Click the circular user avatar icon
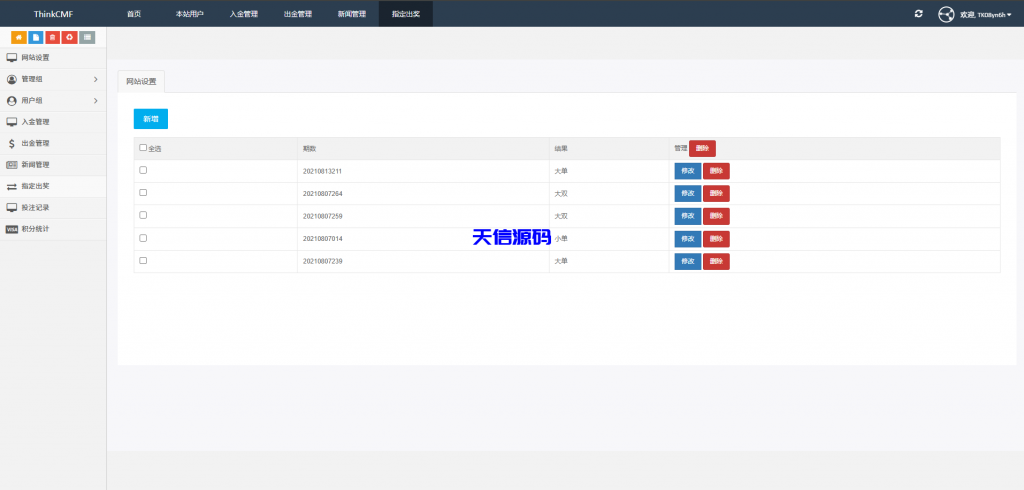 click(x=946, y=14)
